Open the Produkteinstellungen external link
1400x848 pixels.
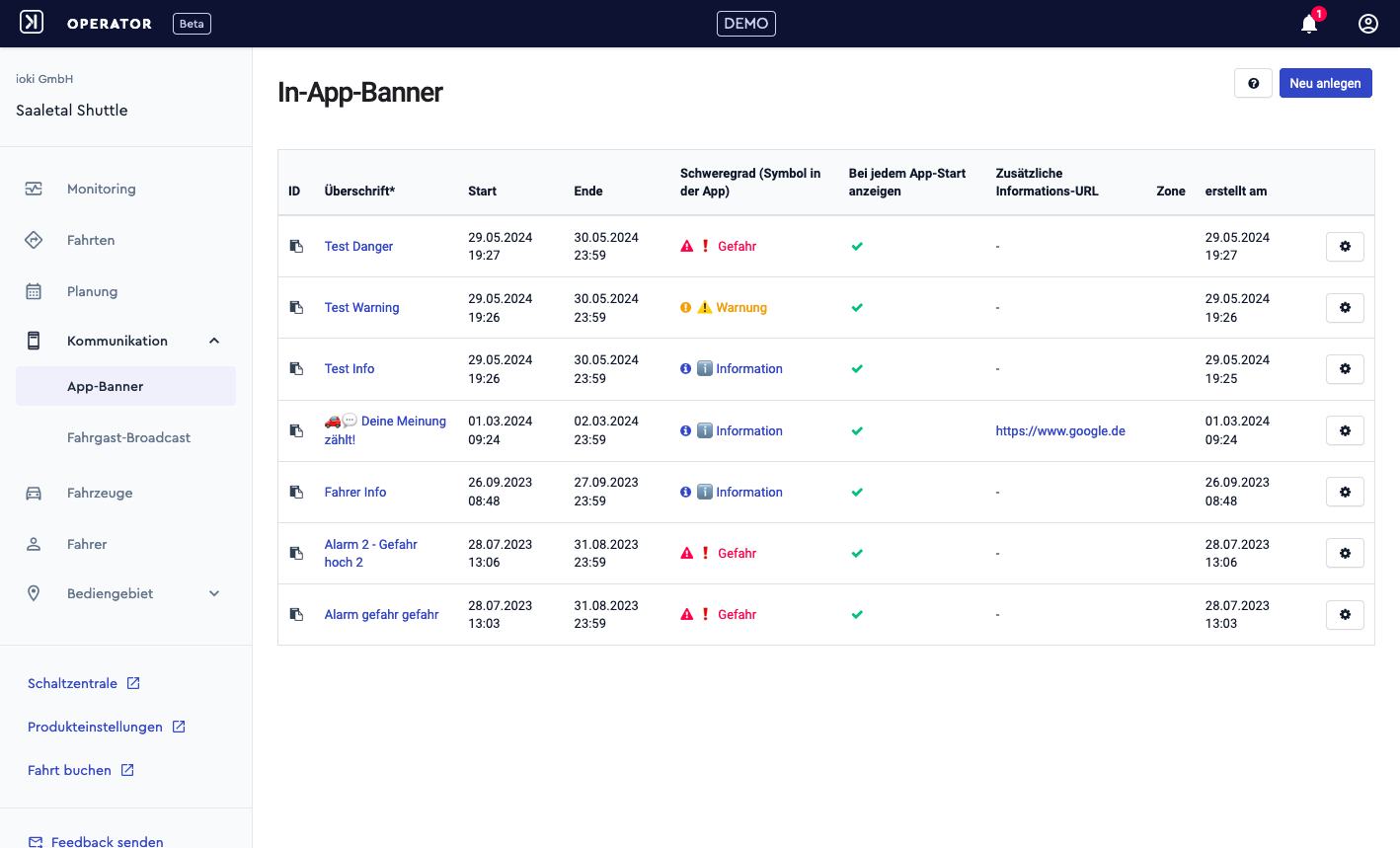107,727
